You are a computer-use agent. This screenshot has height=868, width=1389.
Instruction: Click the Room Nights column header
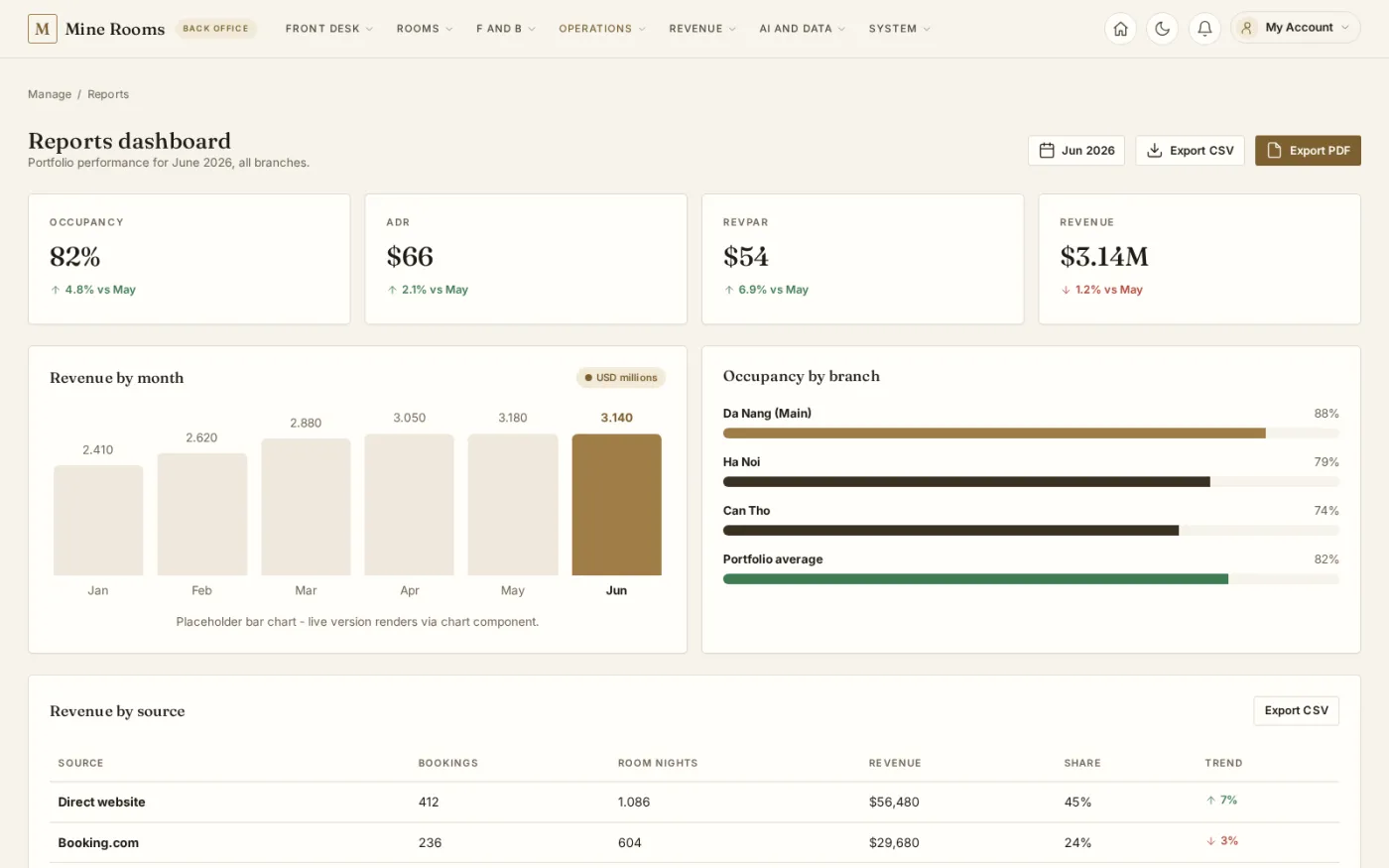pyautogui.click(x=658, y=763)
